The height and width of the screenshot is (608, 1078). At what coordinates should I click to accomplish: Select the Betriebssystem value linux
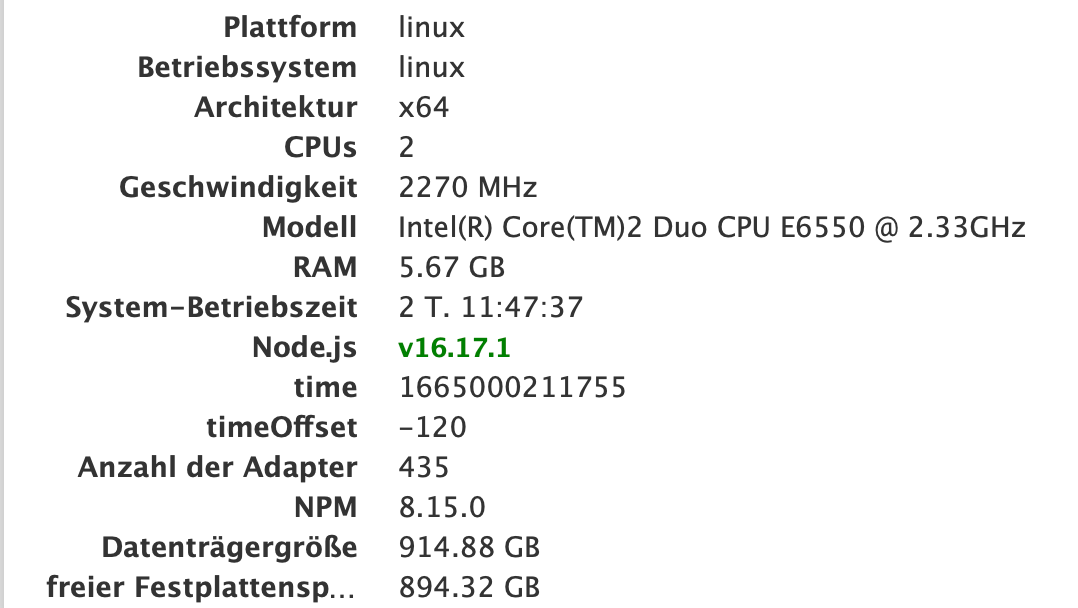point(431,68)
